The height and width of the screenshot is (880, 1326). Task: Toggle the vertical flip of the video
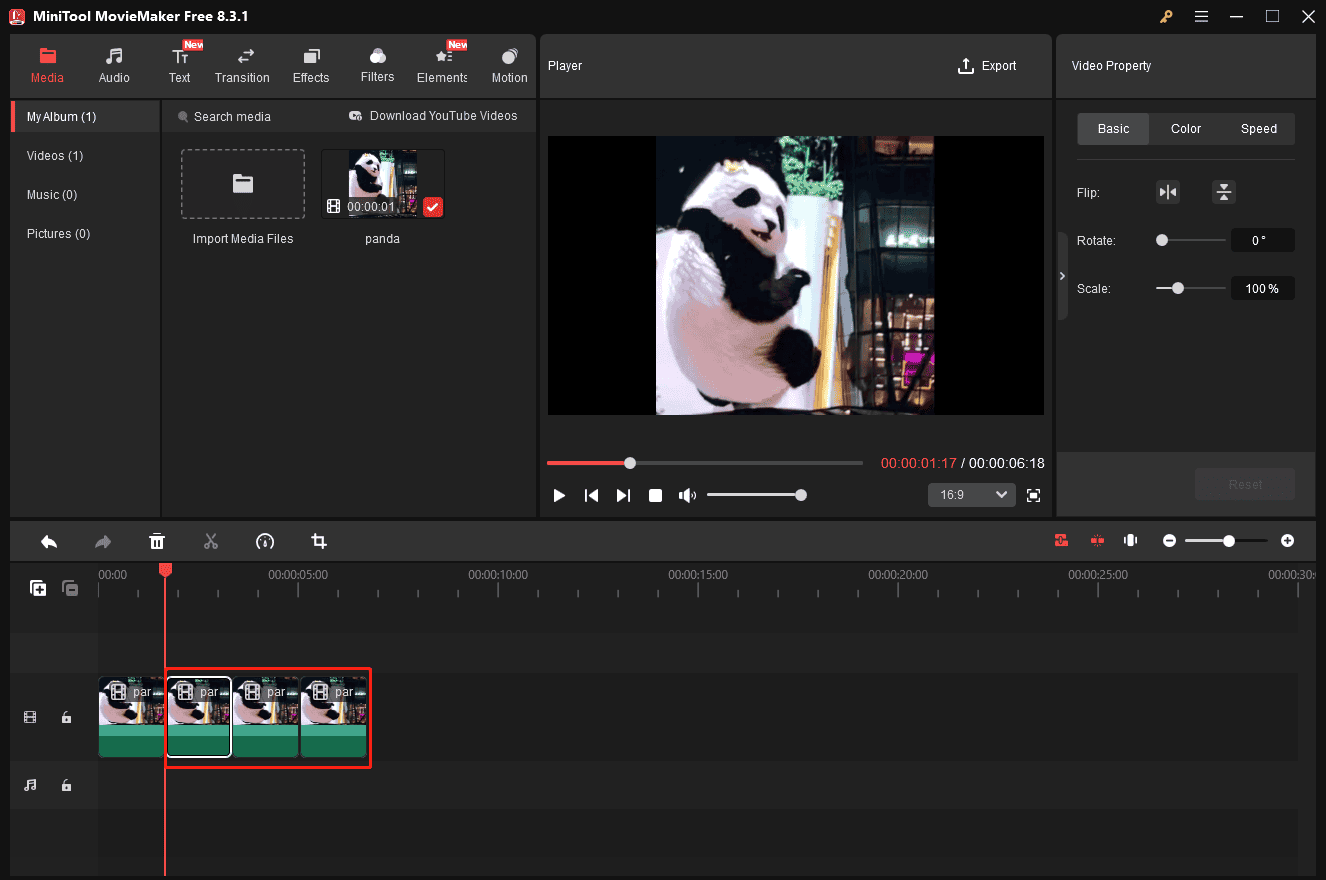[x=1224, y=191]
